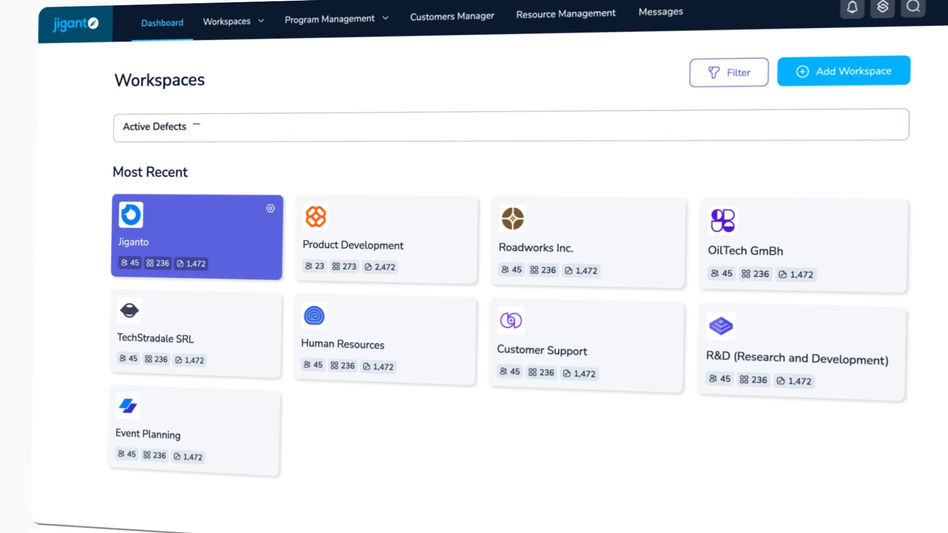Go to Resource Management
This screenshot has height=533, width=948.
[x=566, y=14]
